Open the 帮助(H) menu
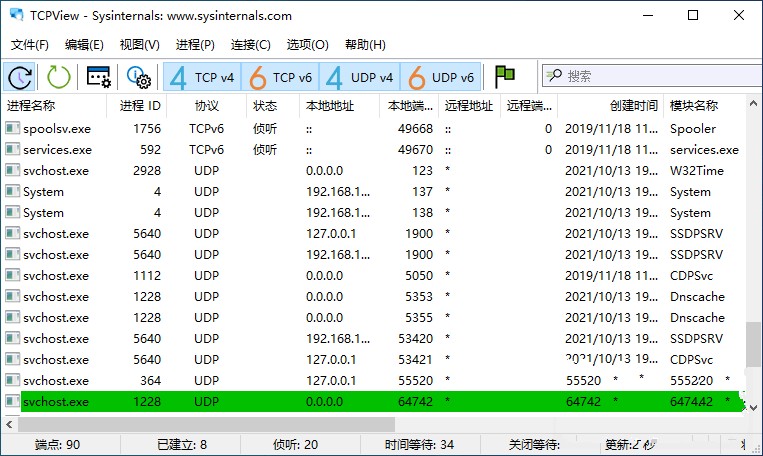763x456 pixels. click(365, 45)
